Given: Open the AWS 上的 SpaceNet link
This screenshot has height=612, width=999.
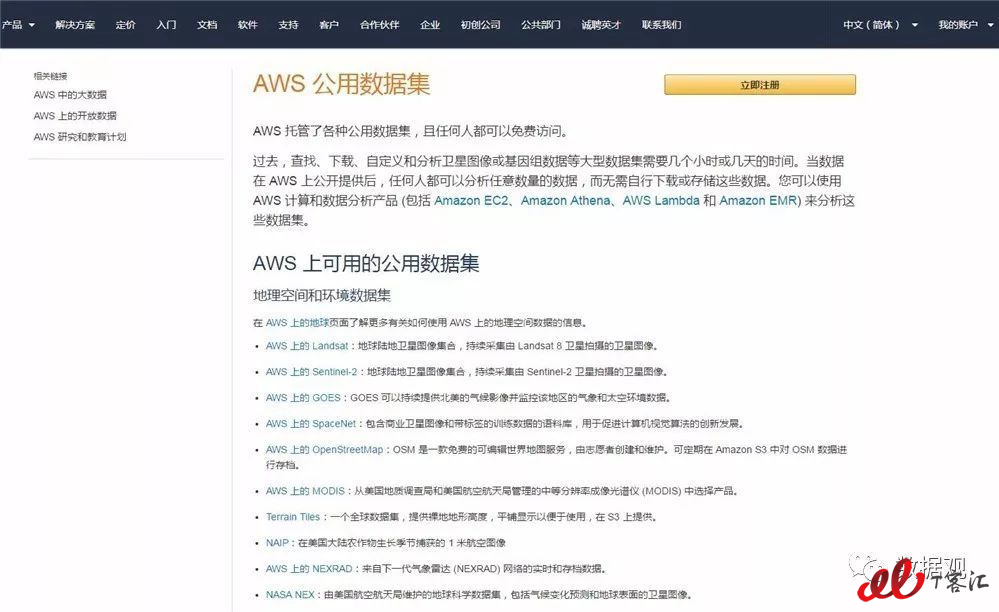Looking at the screenshot, I should [311, 424].
